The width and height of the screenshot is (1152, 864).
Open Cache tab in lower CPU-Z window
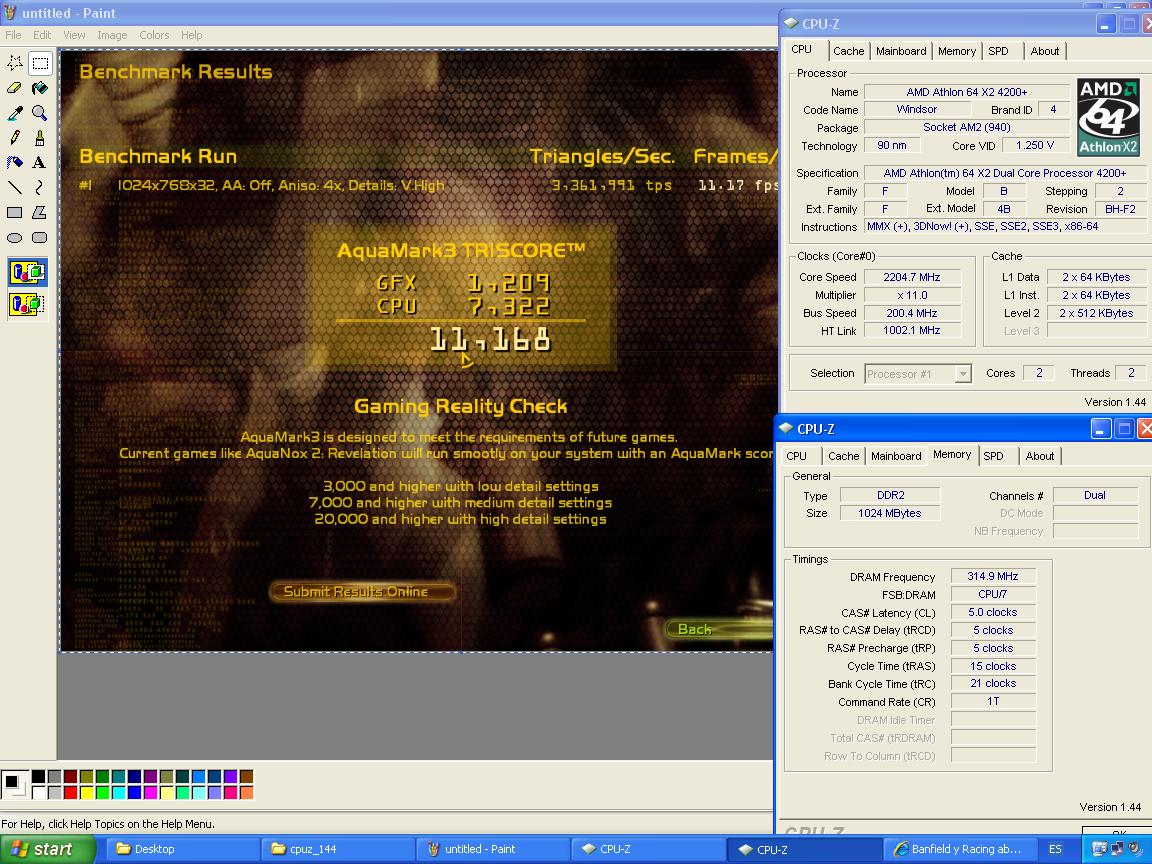coord(843,456)
